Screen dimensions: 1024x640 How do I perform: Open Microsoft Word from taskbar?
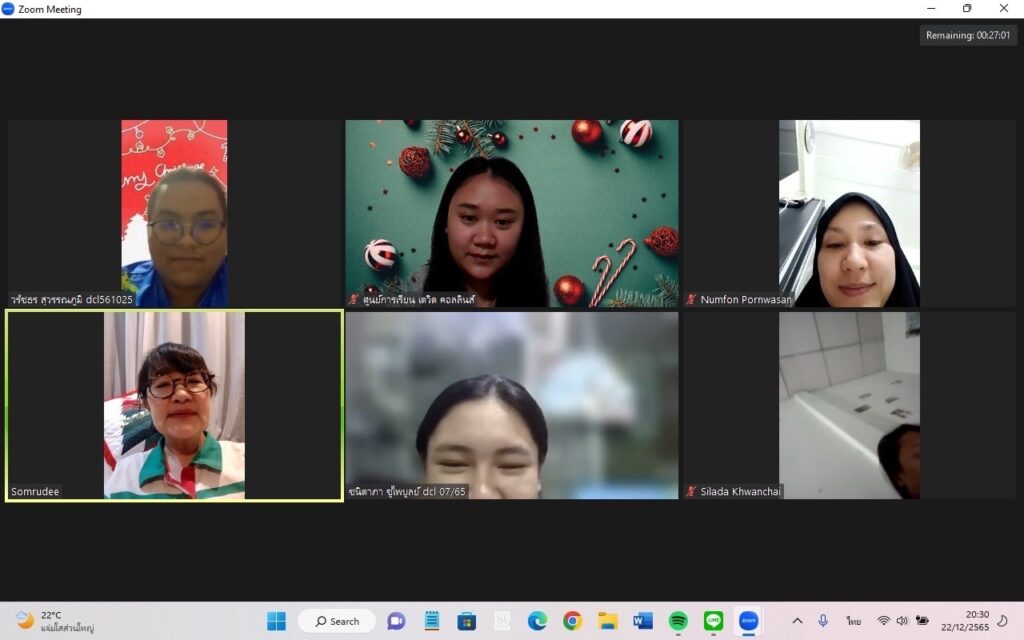[x=643, y=621]
